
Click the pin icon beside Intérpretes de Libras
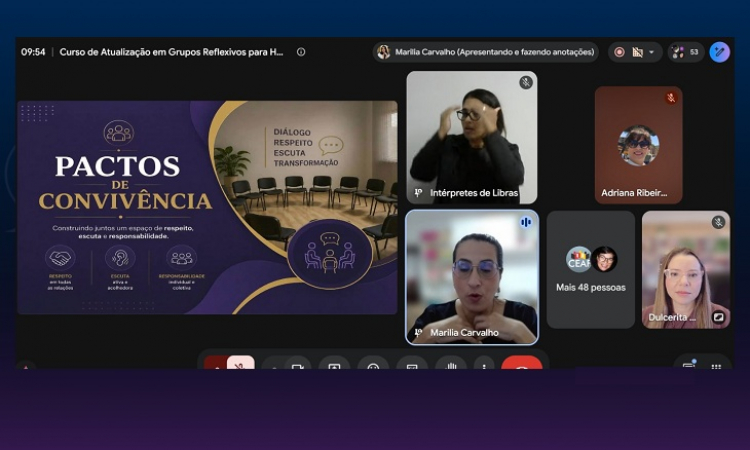418,192
